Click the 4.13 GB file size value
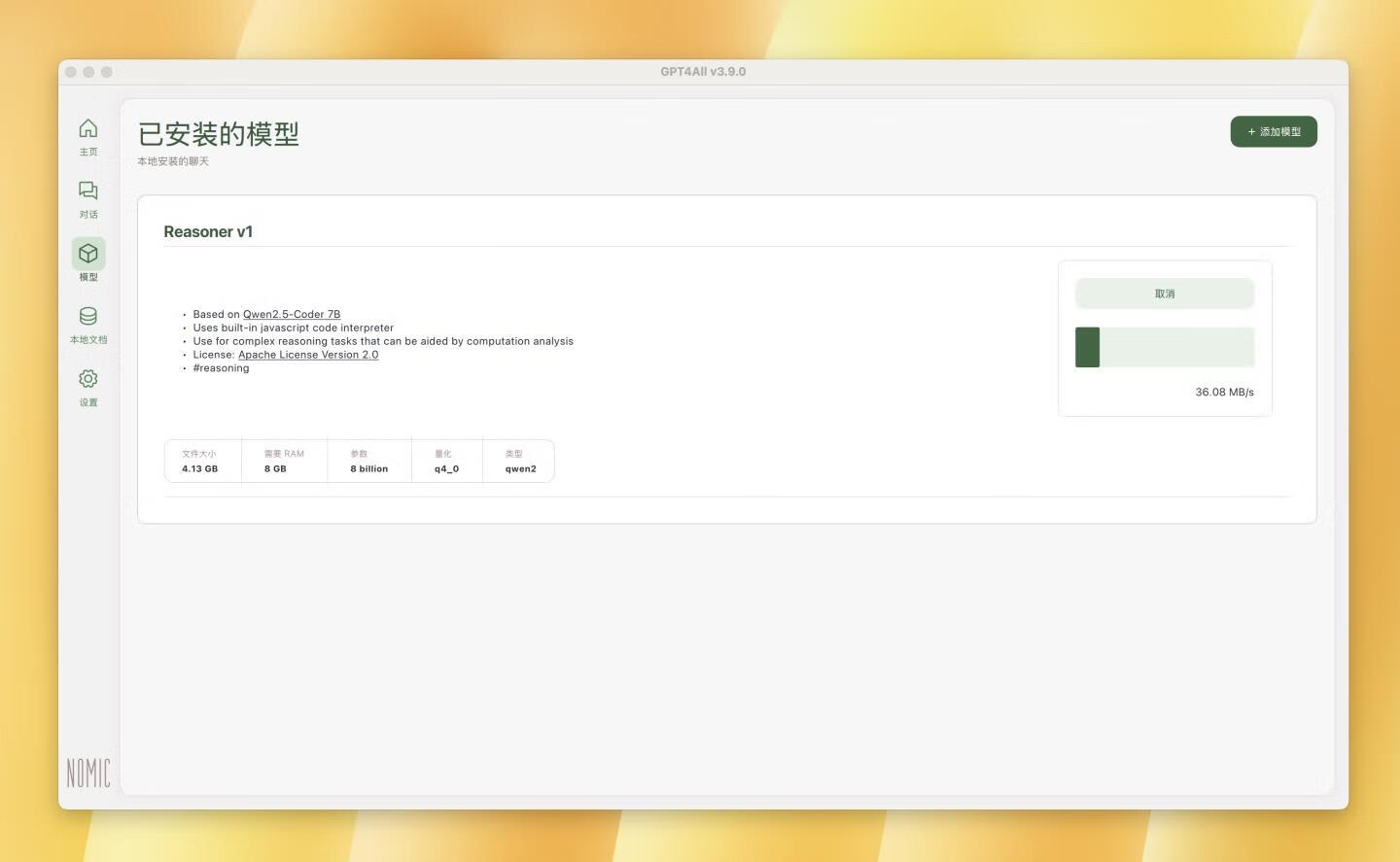 [199, 468]
